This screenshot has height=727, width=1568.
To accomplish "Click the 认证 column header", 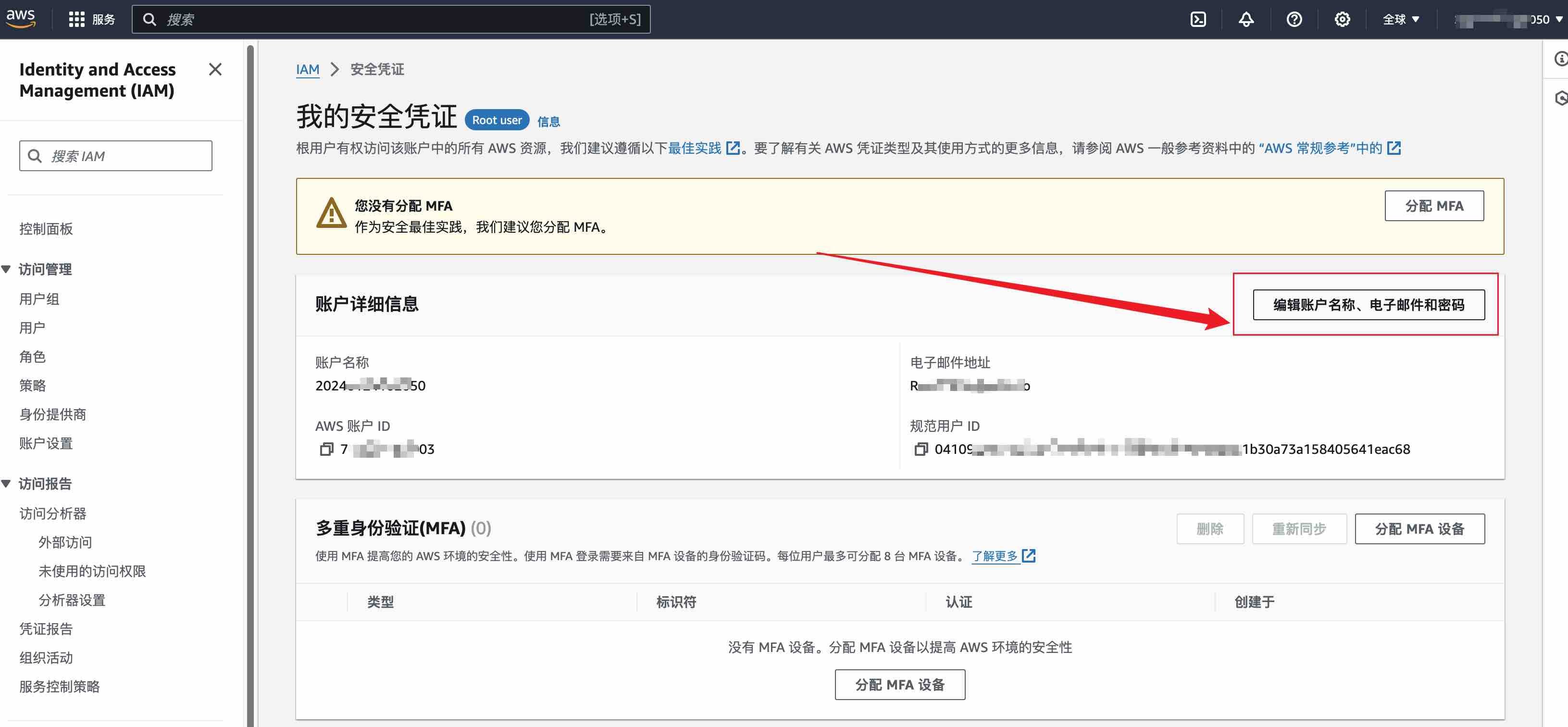I will coord(958,602).
